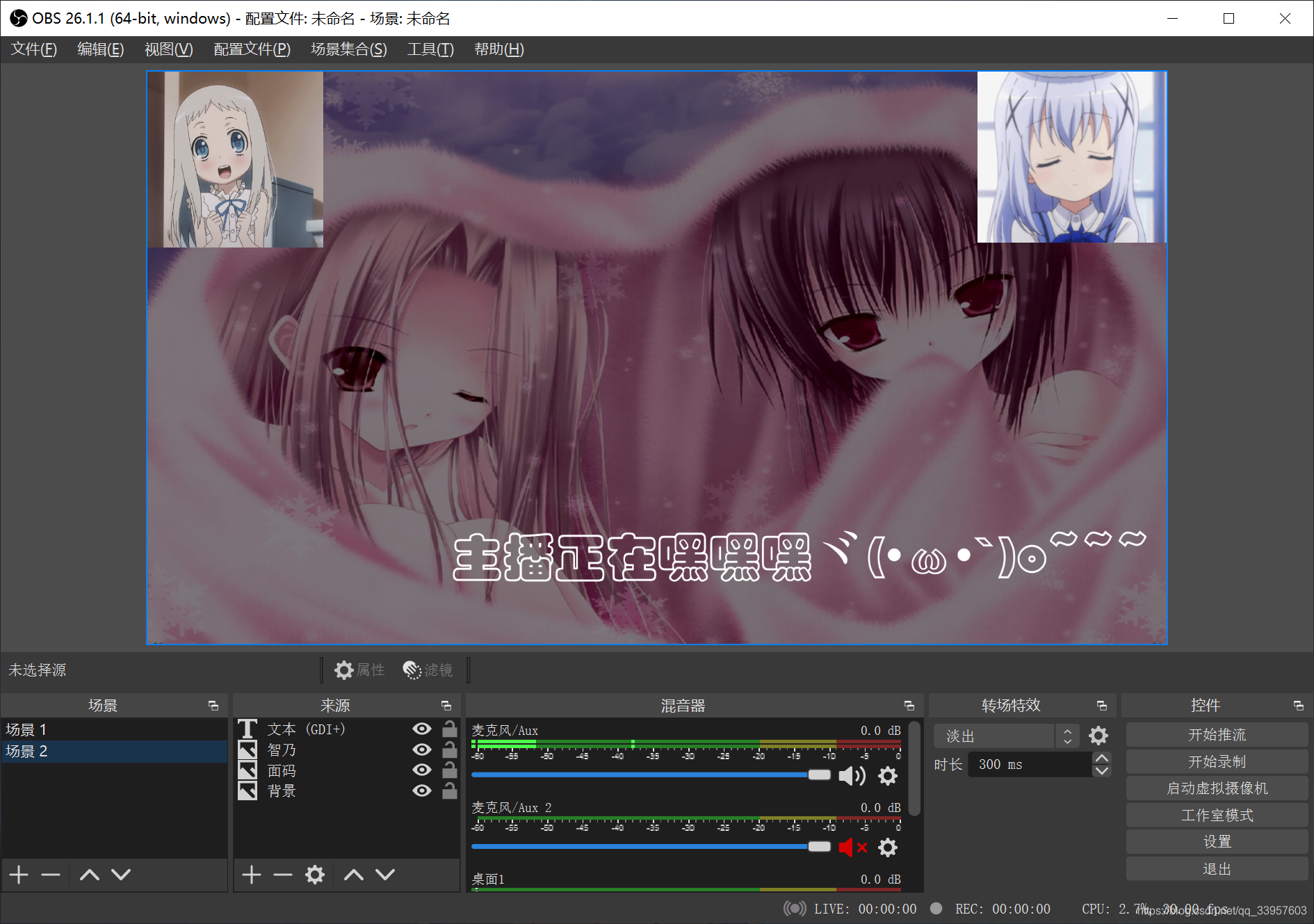Image resolution: width=1314 pixels, height=924 pixels.
Task: Add a new scene with plus icon
Action: click(x=19, y=875)
